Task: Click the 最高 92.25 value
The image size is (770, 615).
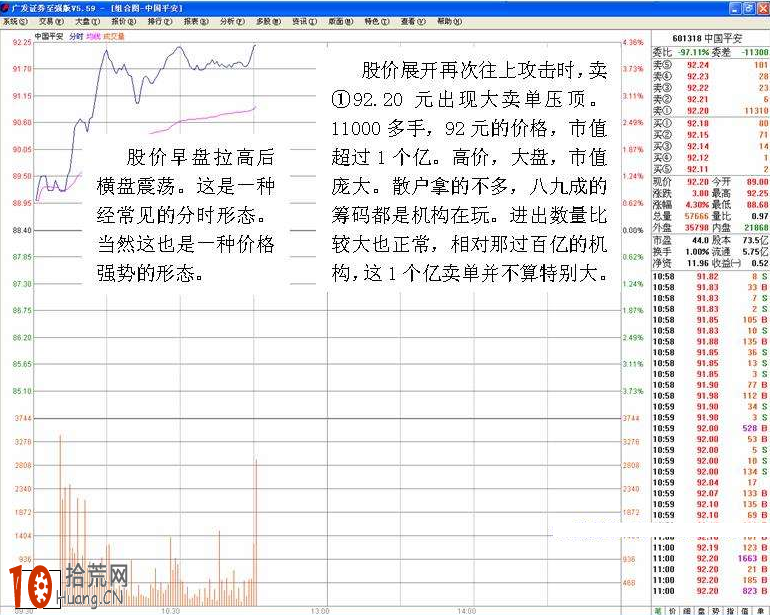Action: [x=757, y=194]
